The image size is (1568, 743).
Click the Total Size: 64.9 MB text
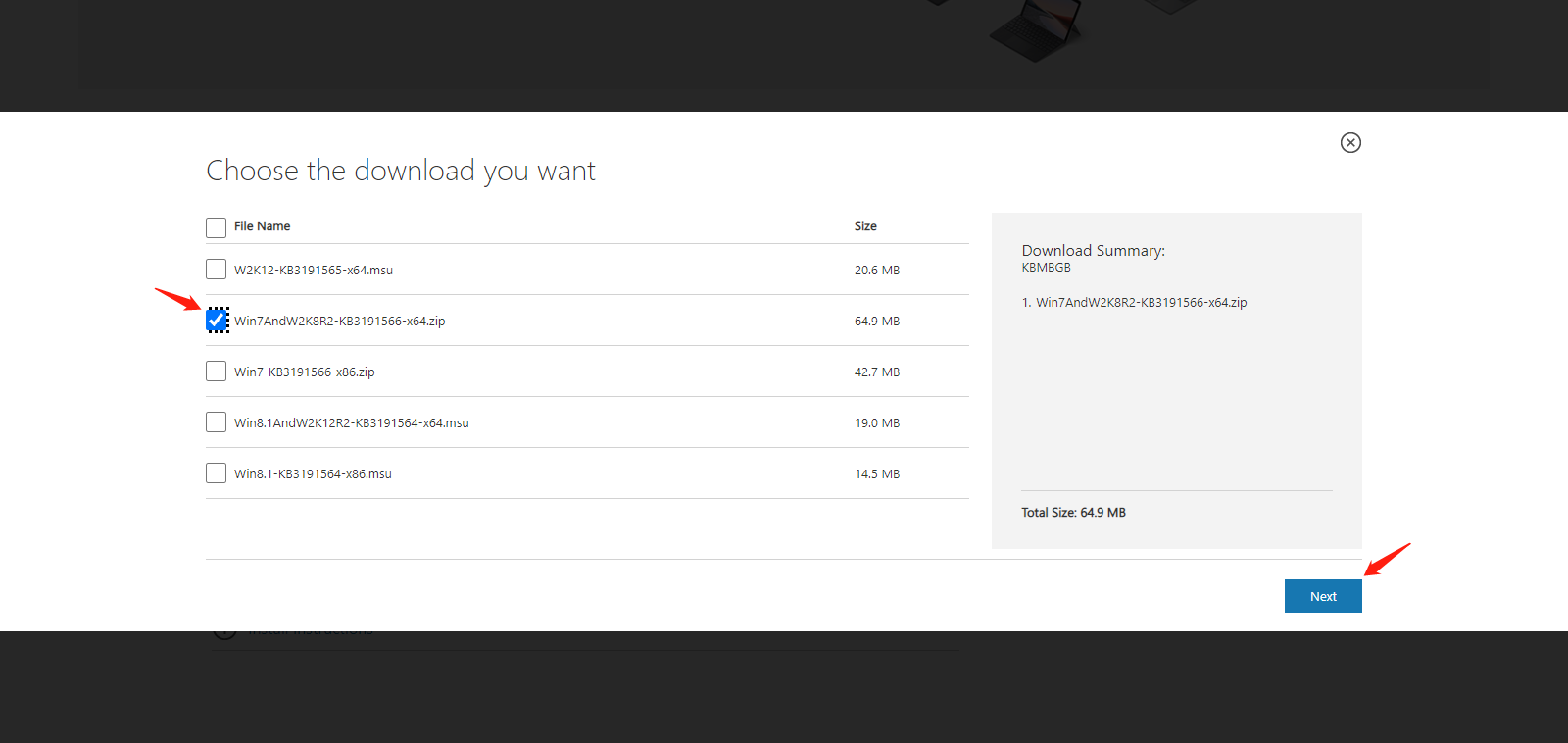[x=1073, y=513]
